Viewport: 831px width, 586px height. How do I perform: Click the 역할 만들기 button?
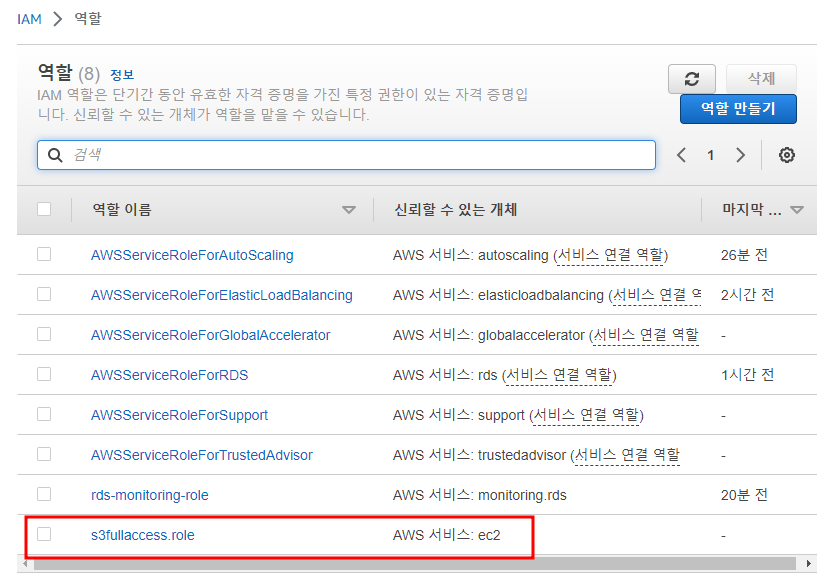[738, 109]
